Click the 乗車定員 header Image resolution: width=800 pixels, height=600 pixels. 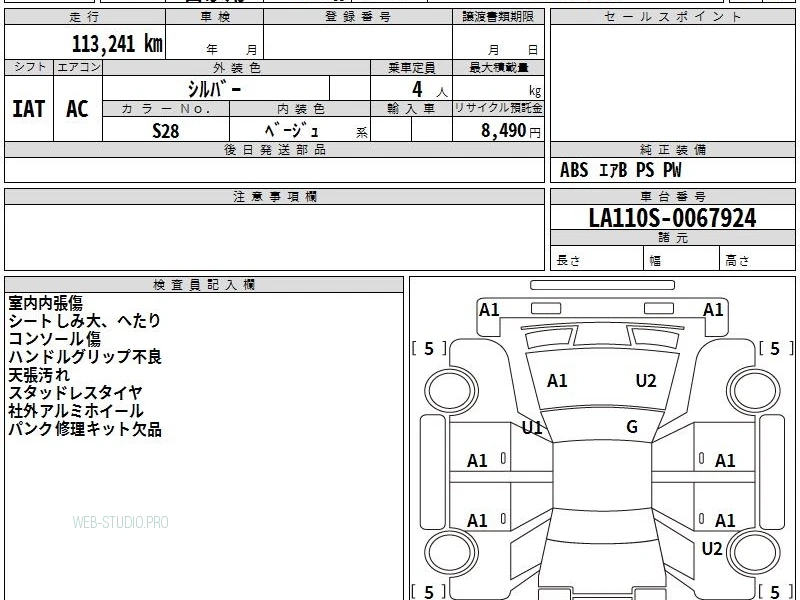(x=411, y=67)
